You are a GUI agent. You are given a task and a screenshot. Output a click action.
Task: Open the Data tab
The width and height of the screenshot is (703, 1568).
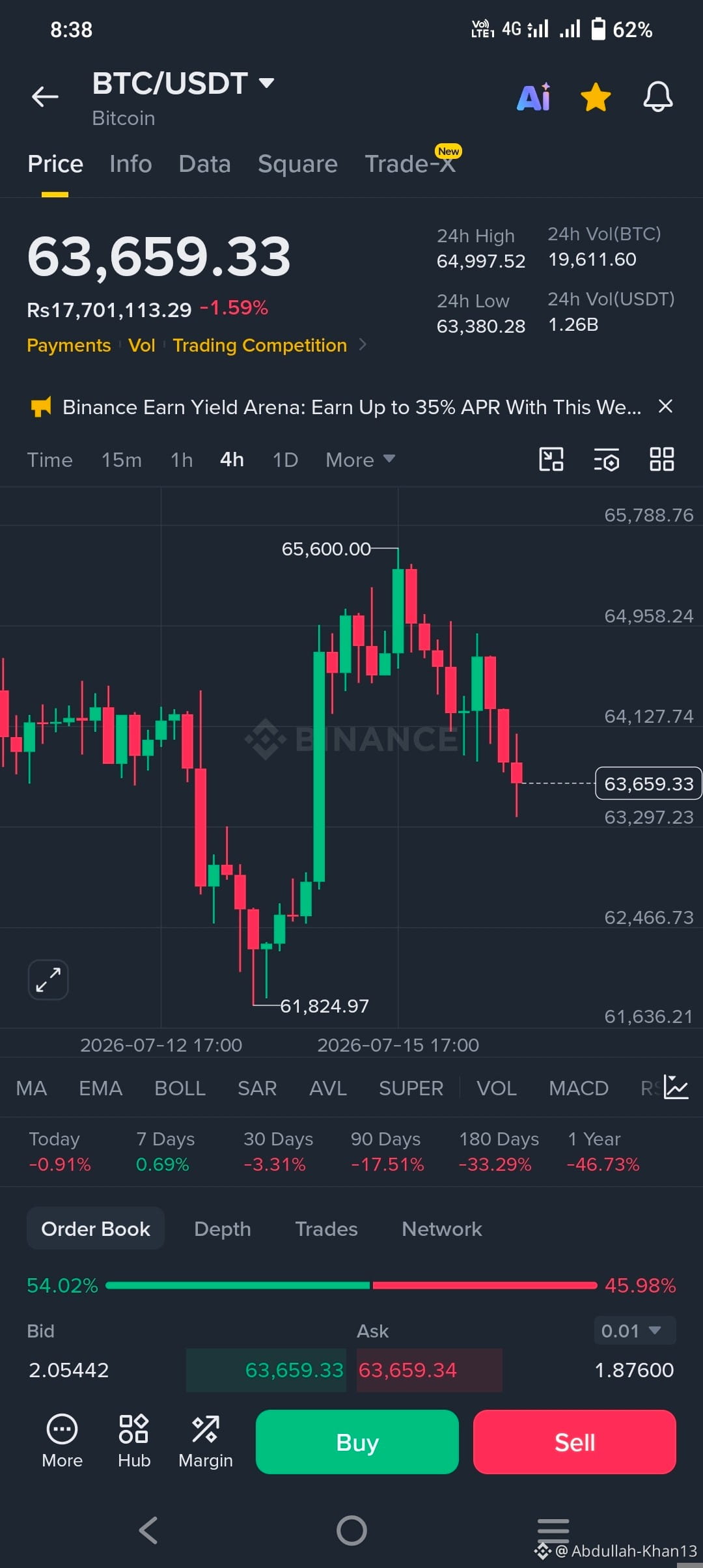tap(204, 164)
